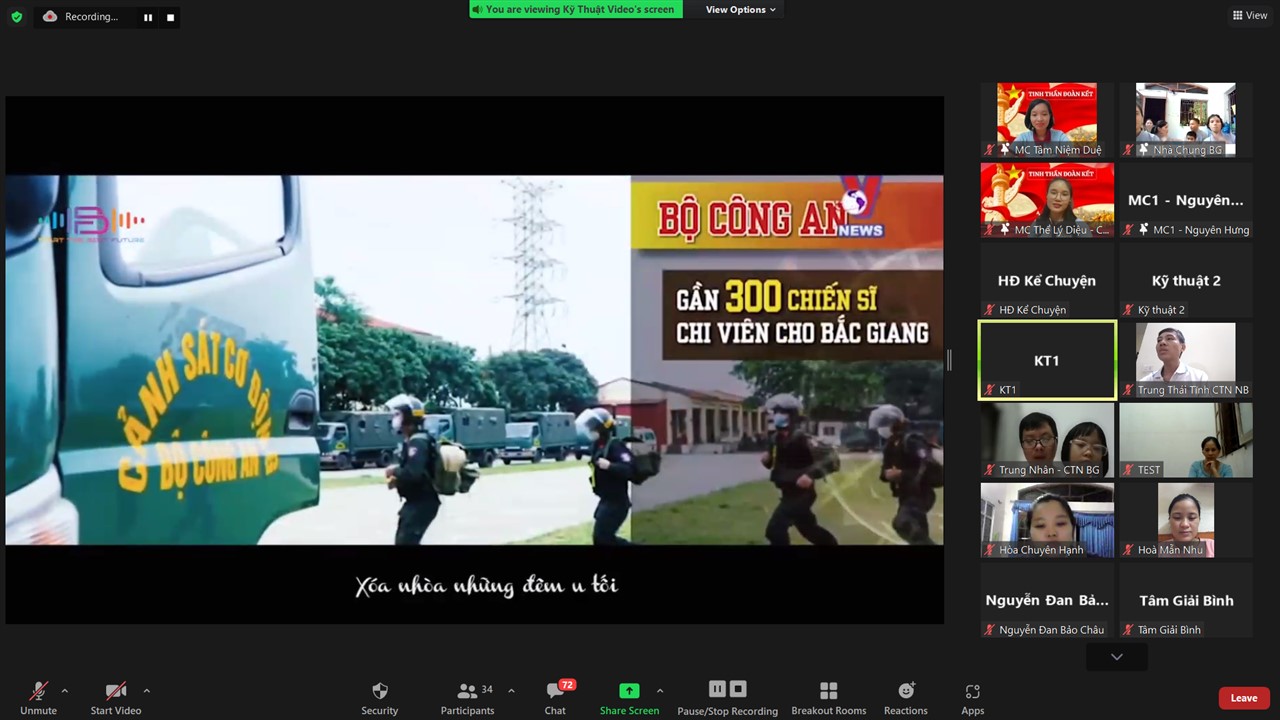The image size is (1280, 720).
Task: Click the pin icon on Nhà Chung BG
Action: tap(1144, 150)
